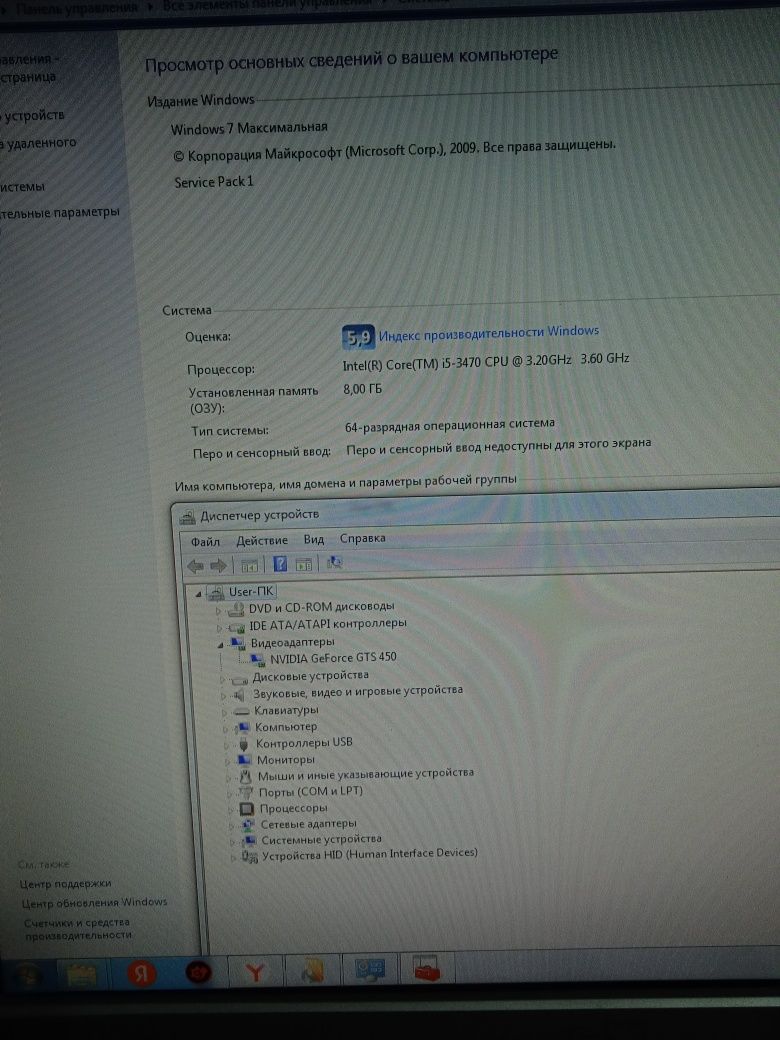Select the Клавиатуры row label
Viewport: 780px width, 1040px height.
coord(286,710)
